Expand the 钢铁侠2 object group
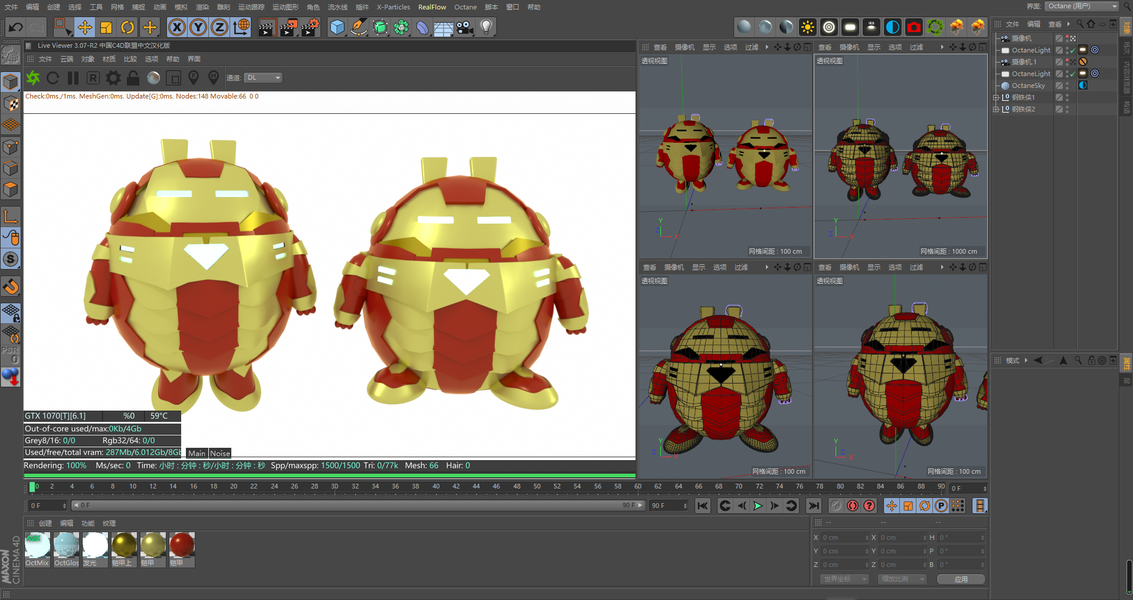 coord(996,109)
